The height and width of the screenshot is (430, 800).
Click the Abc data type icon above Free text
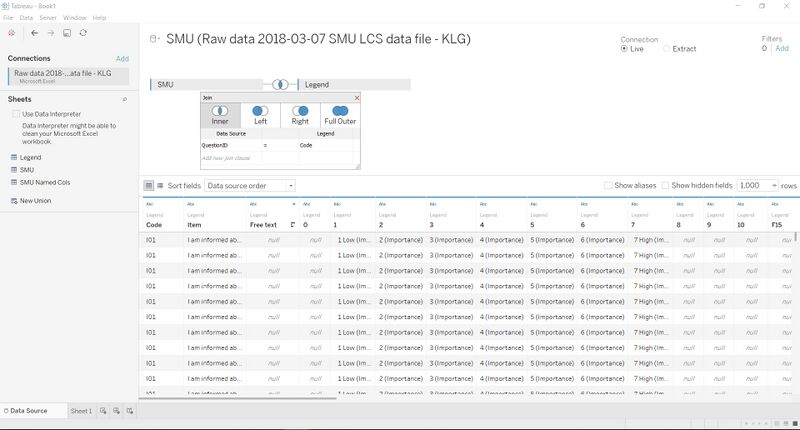point(253,204)
